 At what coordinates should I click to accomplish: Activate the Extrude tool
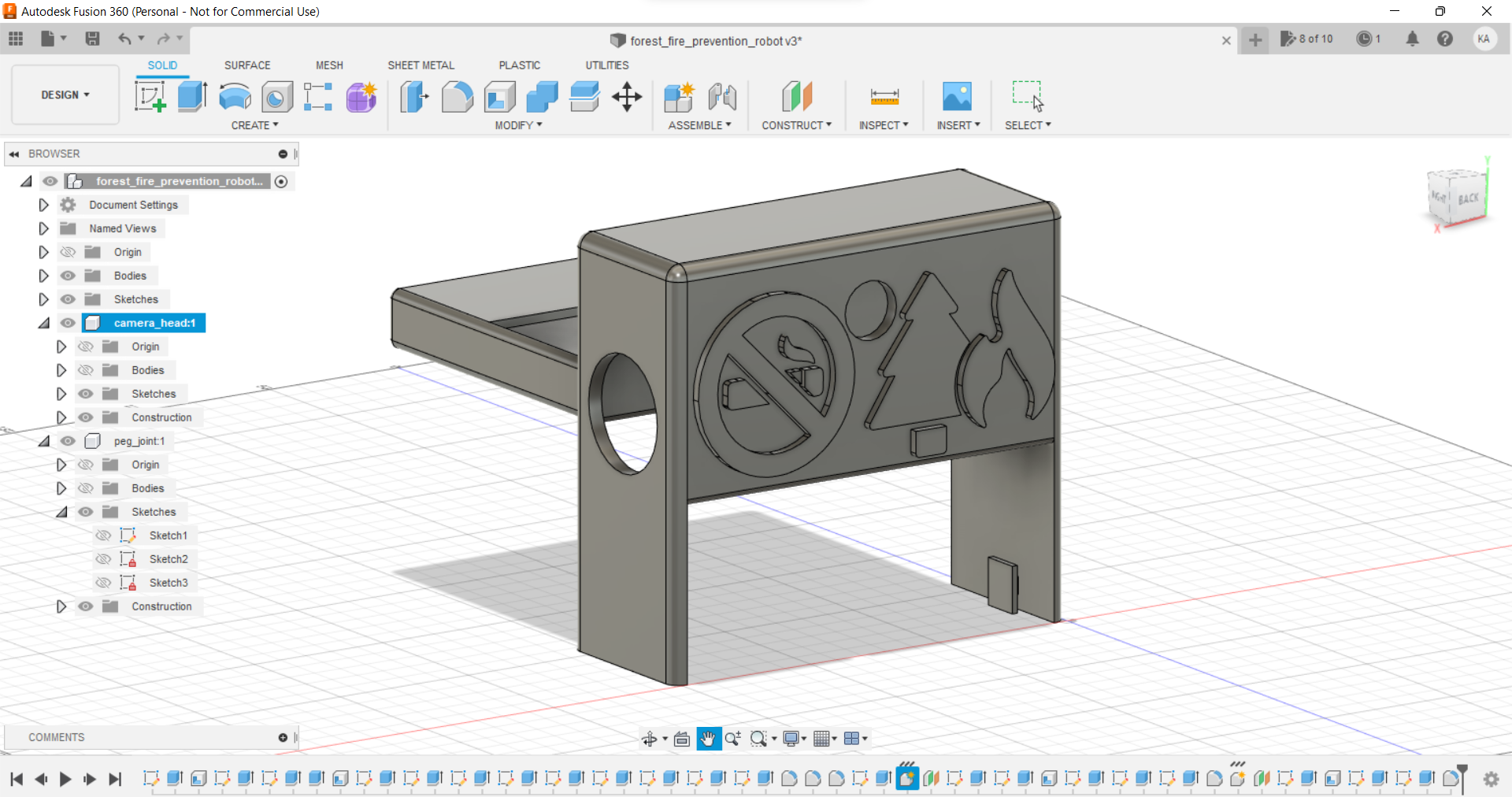191,96
